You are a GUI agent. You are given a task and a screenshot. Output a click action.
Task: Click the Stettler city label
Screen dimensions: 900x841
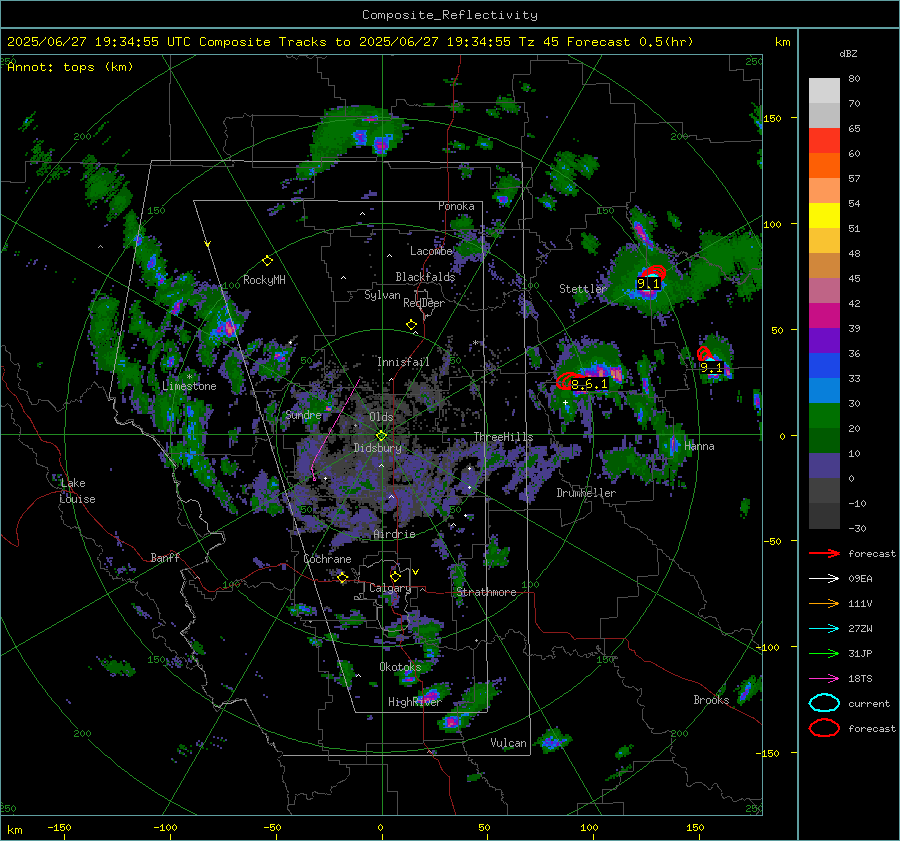click(583, 289)
